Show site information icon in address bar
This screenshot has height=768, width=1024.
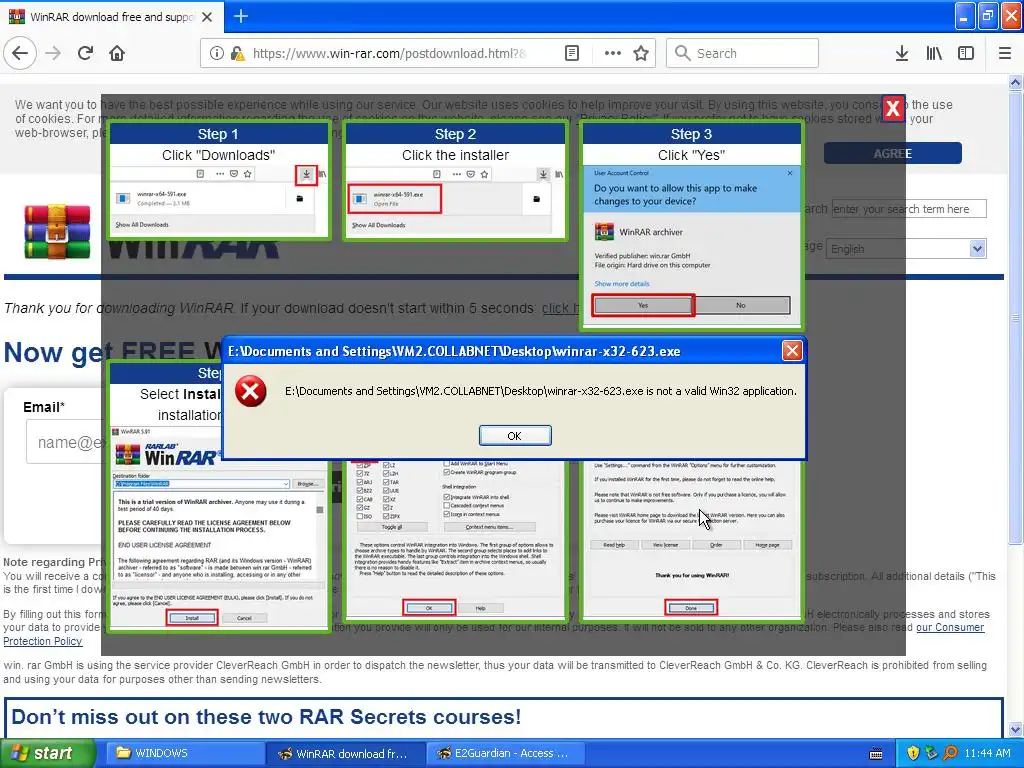[216, 54]
